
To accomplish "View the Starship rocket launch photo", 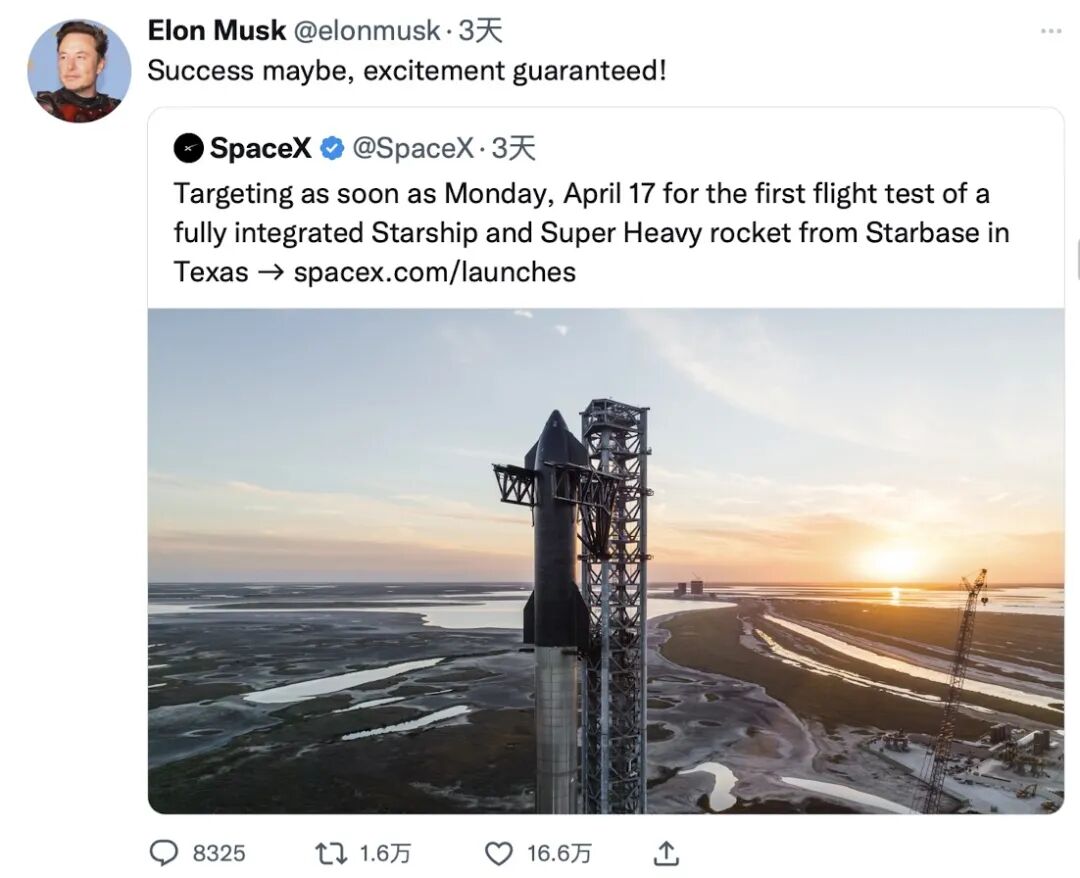I will 606,560.
